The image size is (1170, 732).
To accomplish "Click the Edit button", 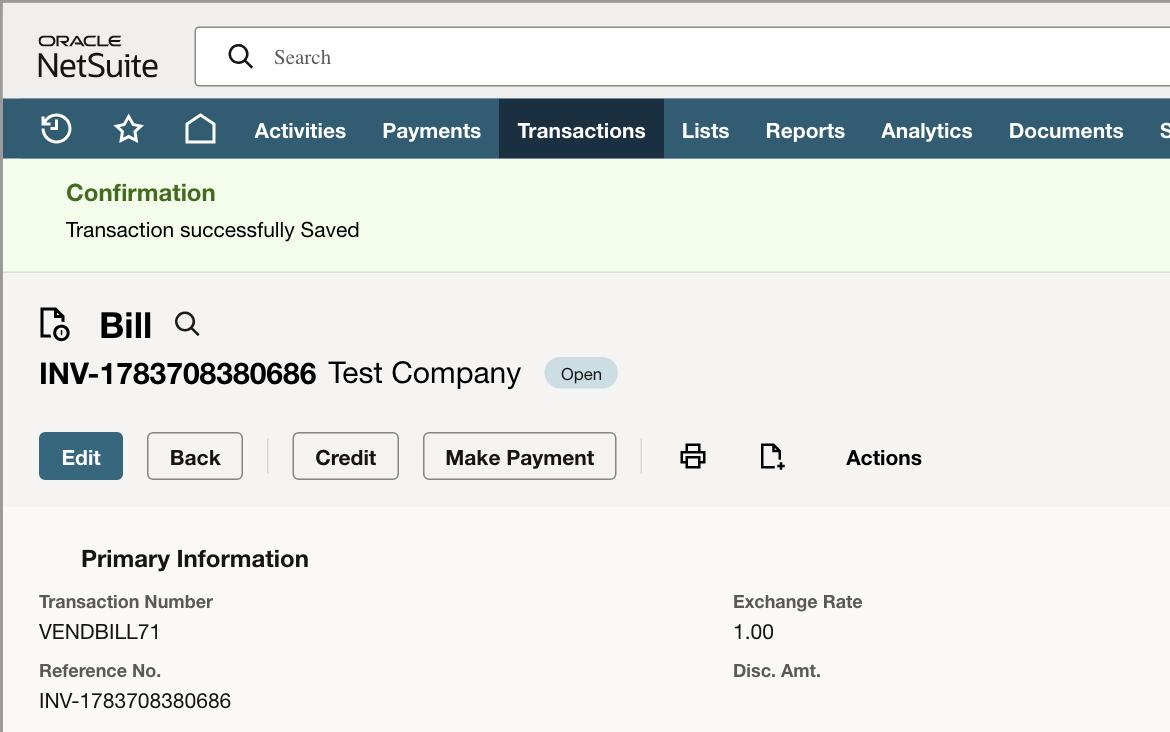I will 81,456.
